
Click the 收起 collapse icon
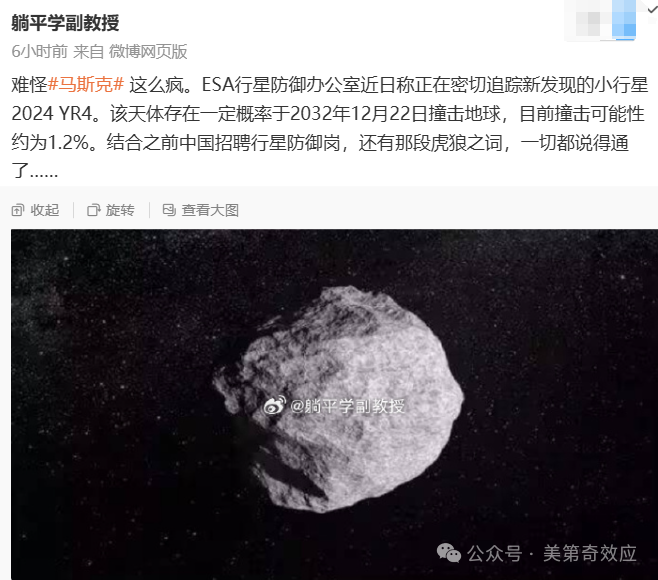18,210
